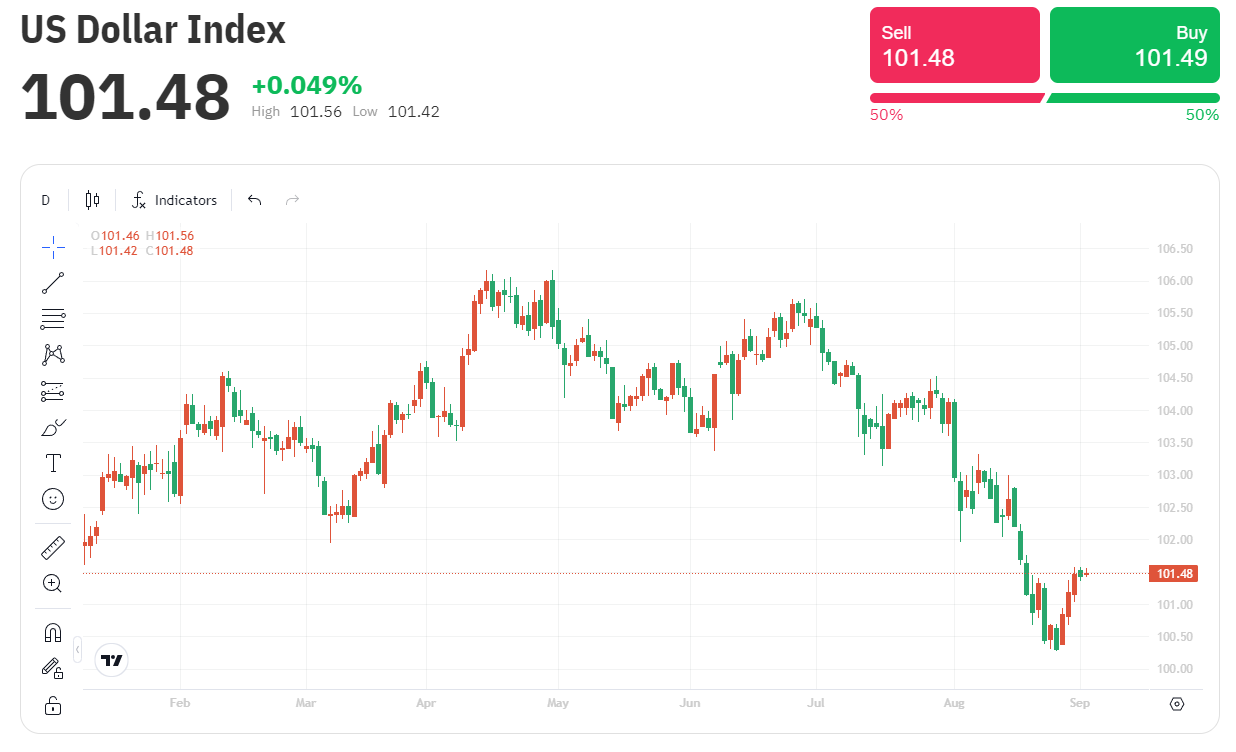Screen dimensions: 1236x752
Task: Select the ruler measure tool
Action: click(x=53, y=547)
